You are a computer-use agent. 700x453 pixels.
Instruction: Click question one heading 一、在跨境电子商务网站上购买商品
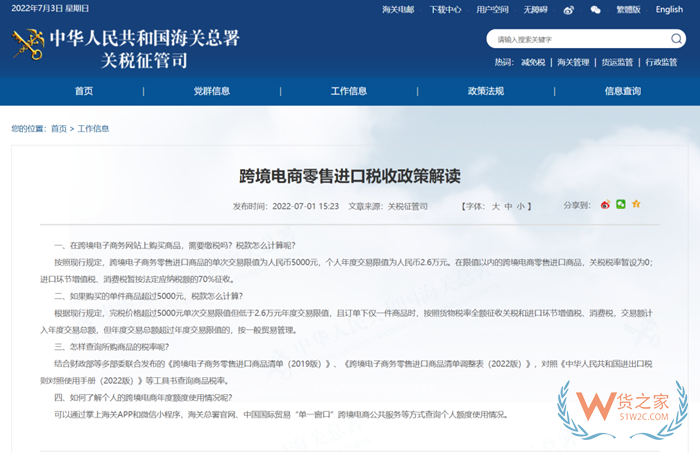175,245
